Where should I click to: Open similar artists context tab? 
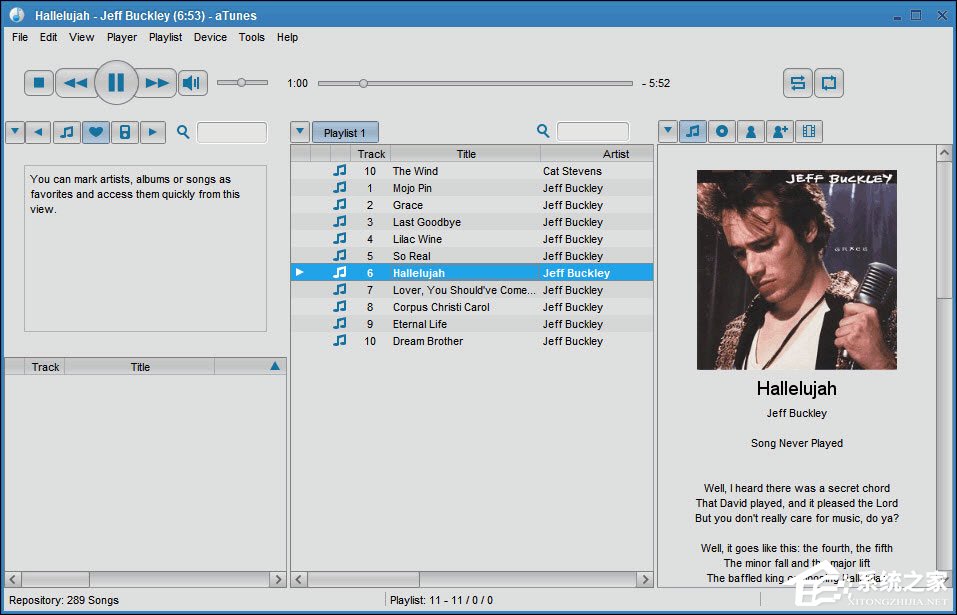point(779,132)
